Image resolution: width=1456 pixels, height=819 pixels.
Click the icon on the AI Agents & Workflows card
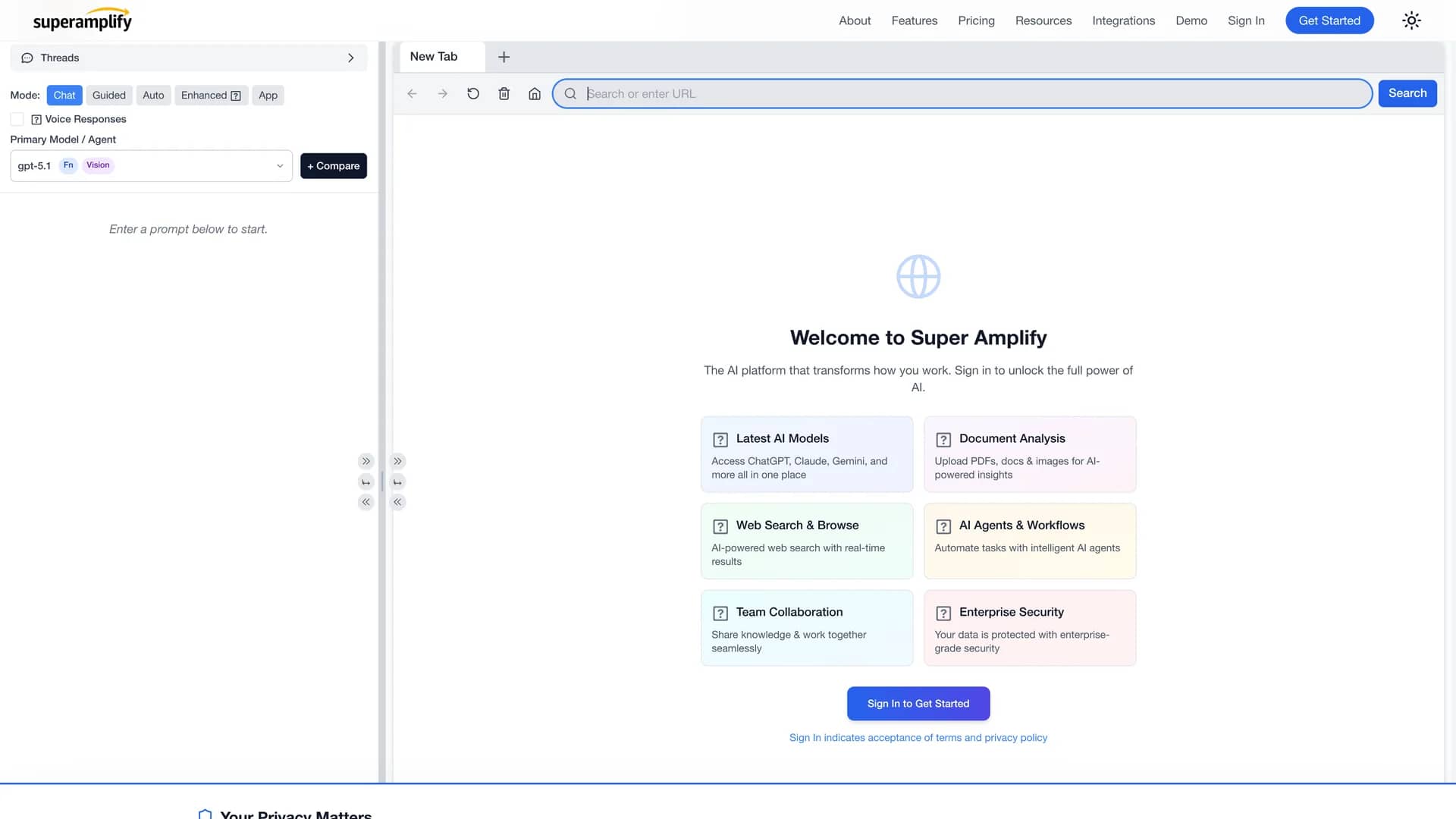tap(943, 526)
